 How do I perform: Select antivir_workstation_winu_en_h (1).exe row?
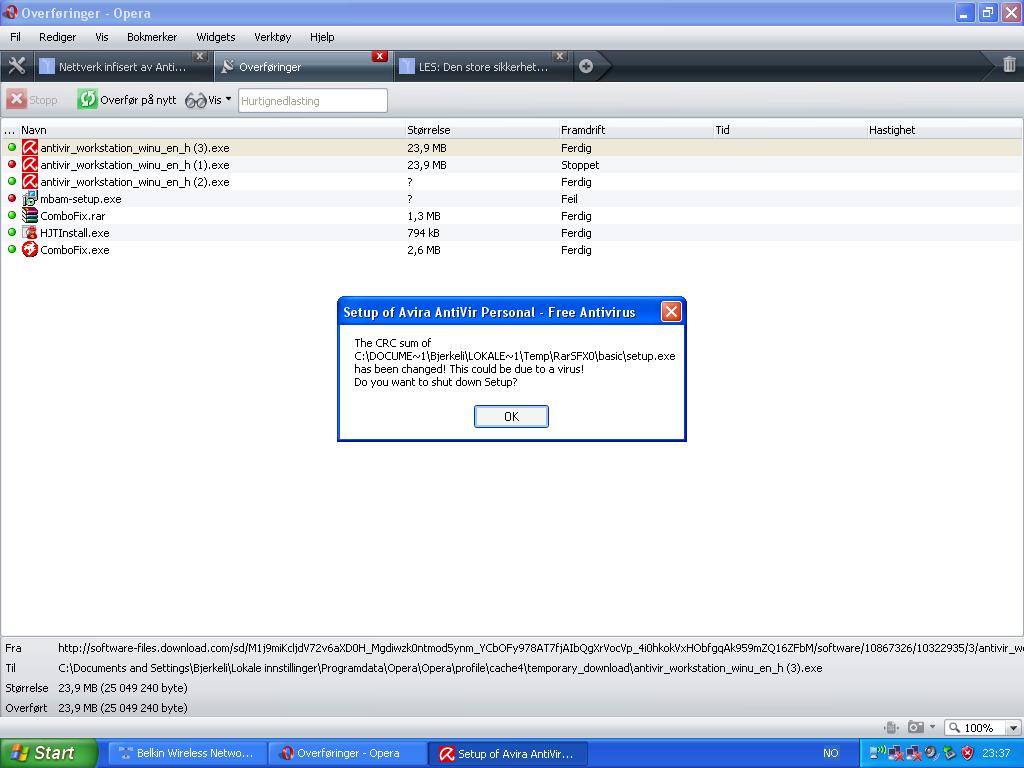click(x=512, y=165)
